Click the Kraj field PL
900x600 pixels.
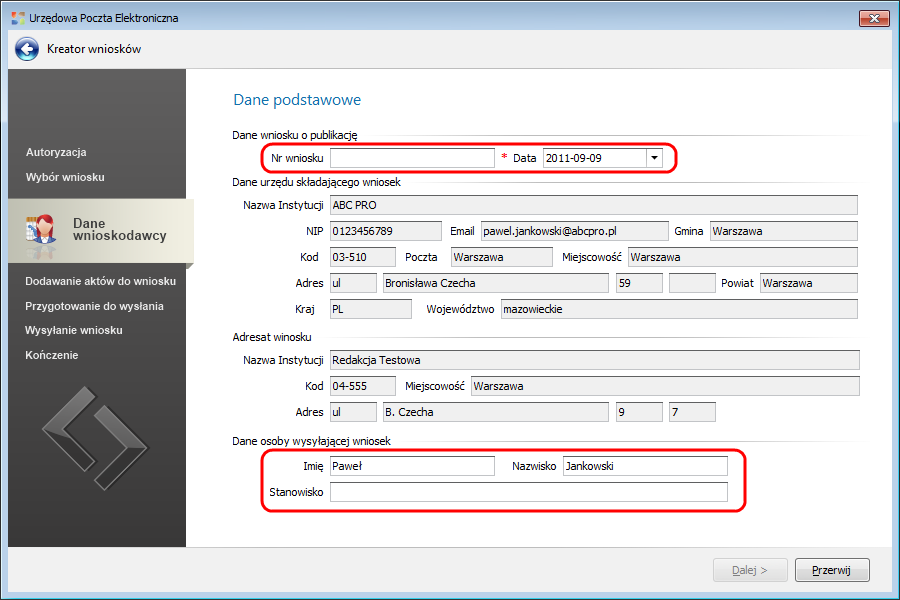click(x=371, y=309)
